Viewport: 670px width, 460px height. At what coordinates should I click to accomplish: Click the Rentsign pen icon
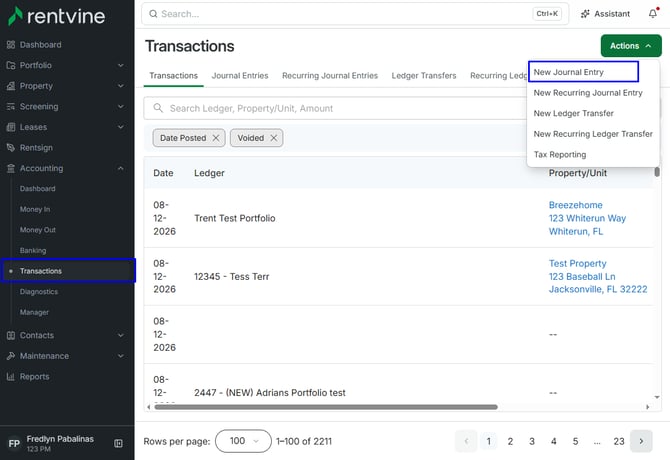[11, 147]
